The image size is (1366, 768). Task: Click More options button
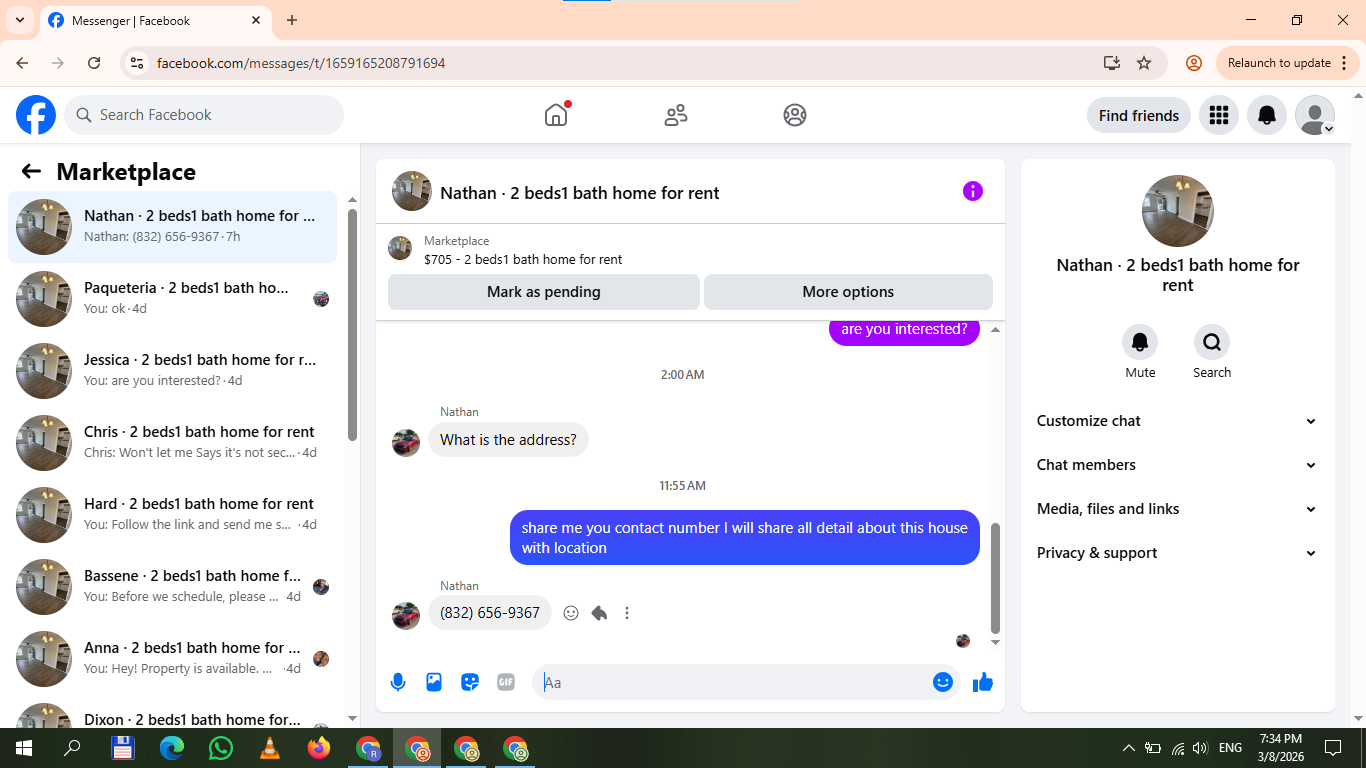click(848, 292)
